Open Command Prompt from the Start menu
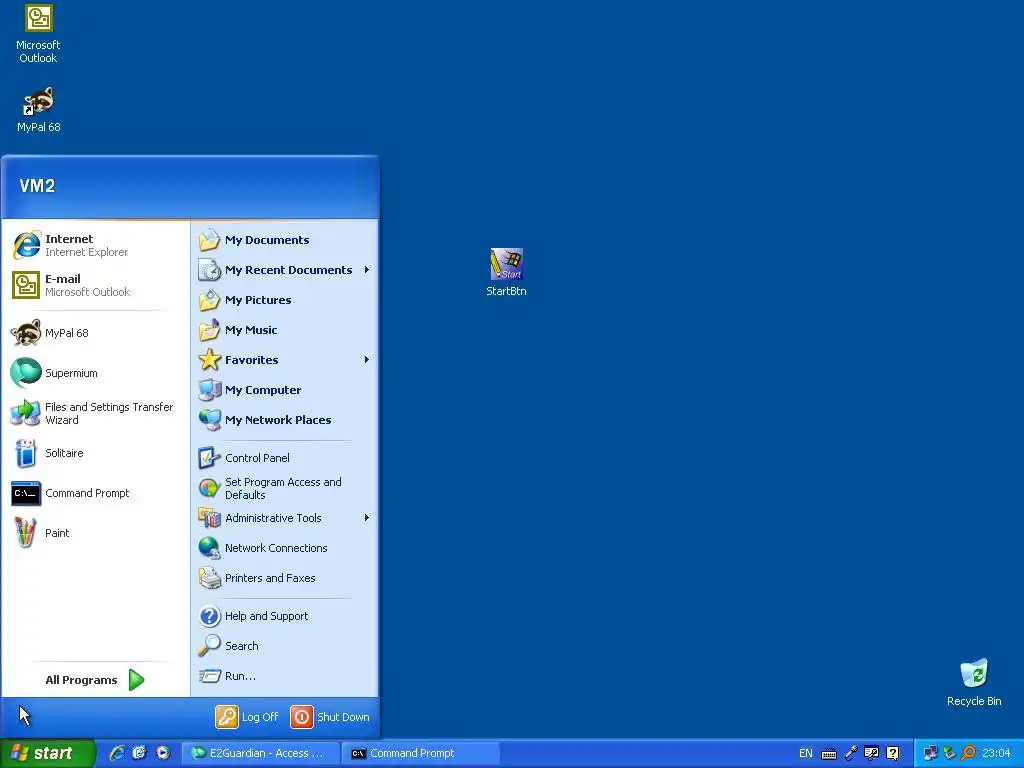 tap(95, 493)
